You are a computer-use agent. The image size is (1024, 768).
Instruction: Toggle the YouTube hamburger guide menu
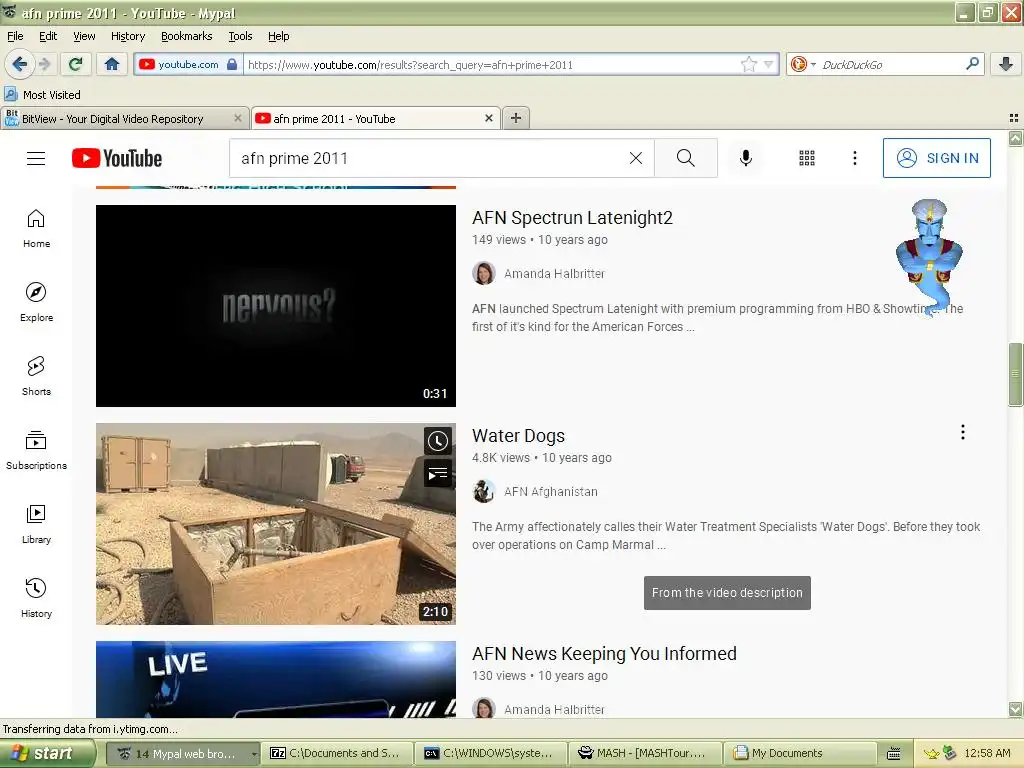36,158
